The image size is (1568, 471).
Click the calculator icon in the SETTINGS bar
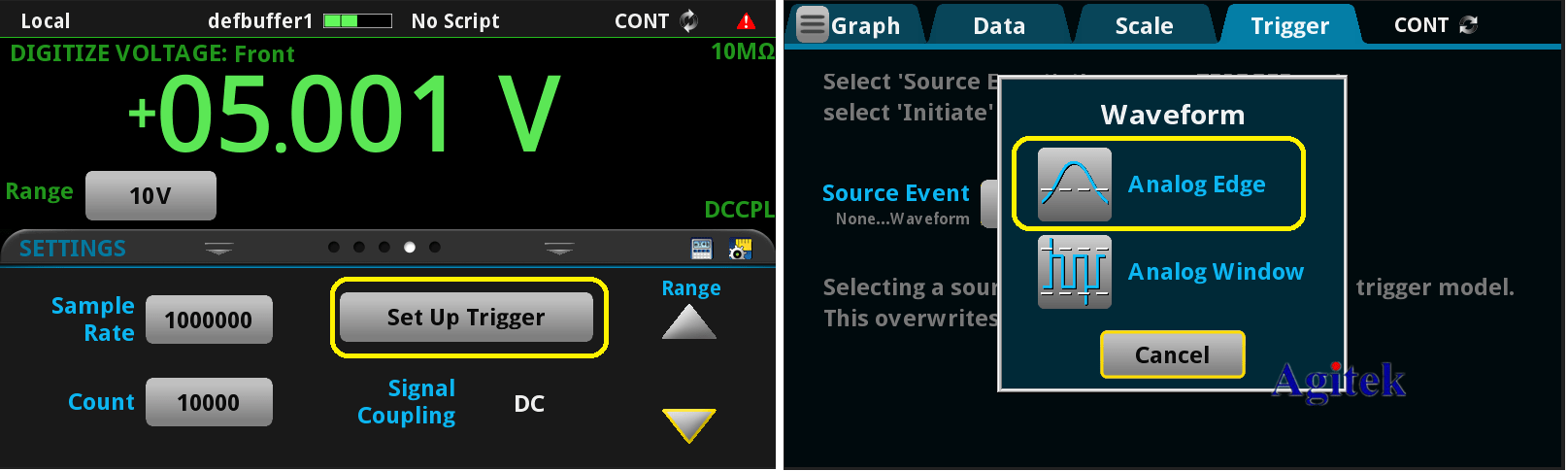click(x=702, y=249)
